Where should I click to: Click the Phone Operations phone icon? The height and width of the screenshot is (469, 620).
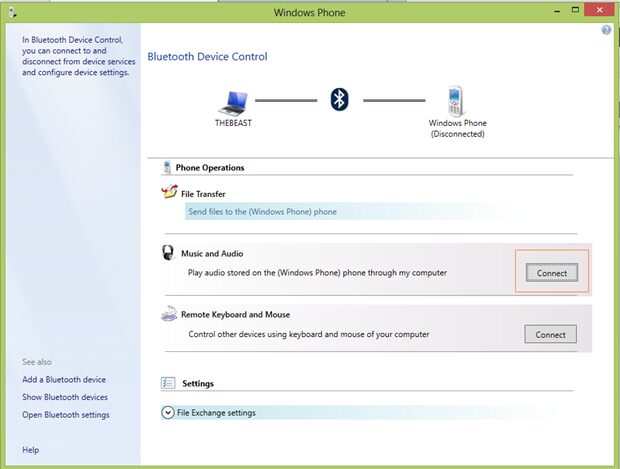[167, 167]
